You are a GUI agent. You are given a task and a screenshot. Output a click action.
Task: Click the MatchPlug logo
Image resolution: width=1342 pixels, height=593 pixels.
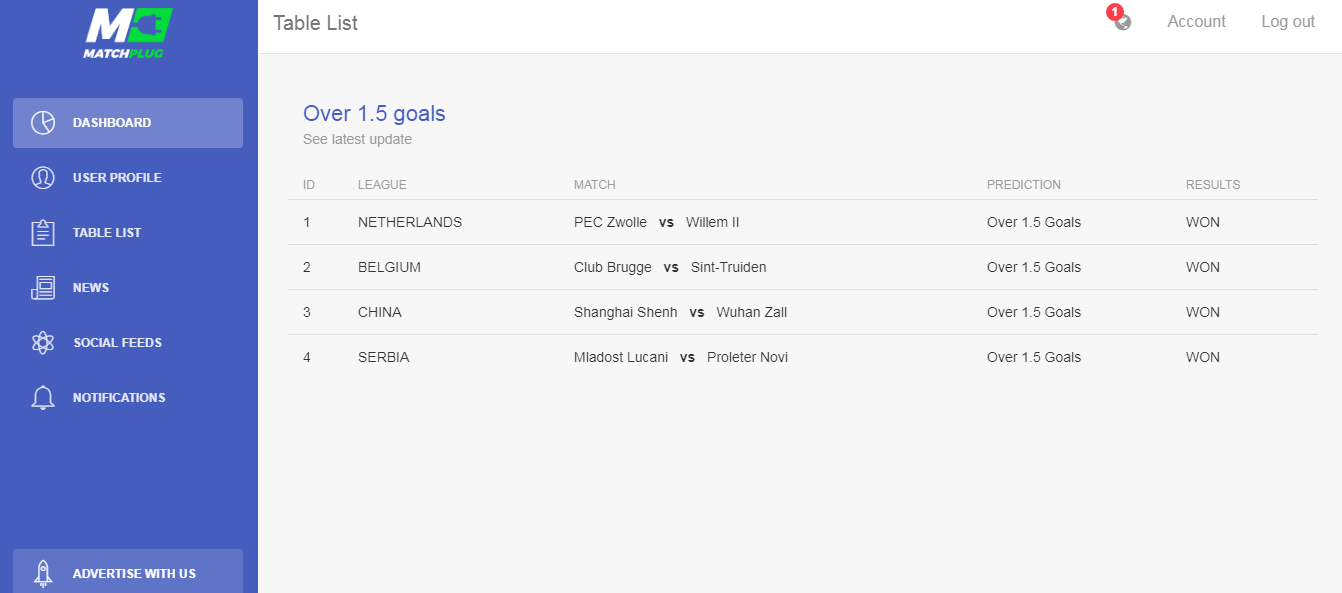point(128,33)
